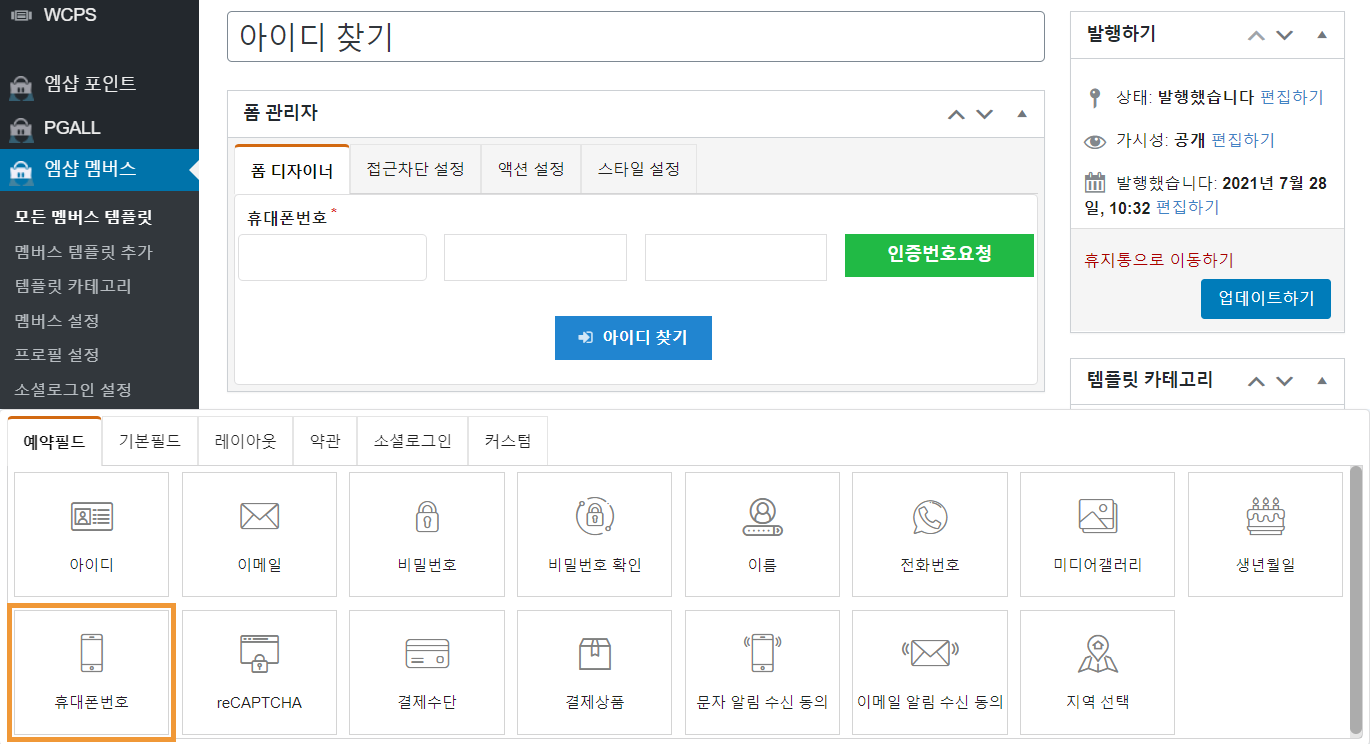Open 소셜로그인 설정 submenu item
The height and width of the screenshot is (744, 1370).
[73, 389]
